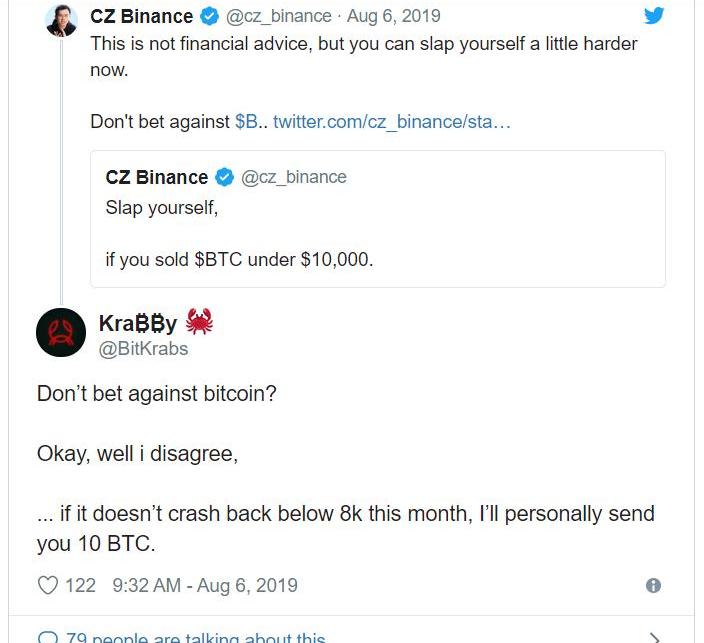Click the verified badge in the quoted tweet
The height and width of the screenshot is (643, 704).
224,177
